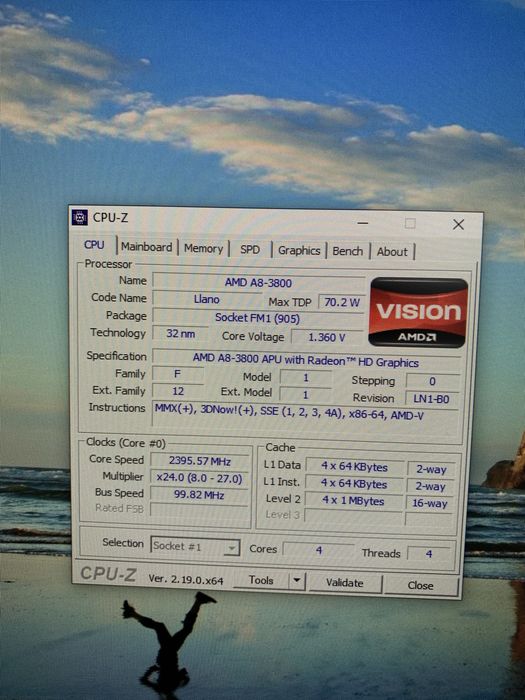Viewport: 525px width, 700px height.
Task: Click the CPU-Z title bar app icon
Action: click(80, 217)
